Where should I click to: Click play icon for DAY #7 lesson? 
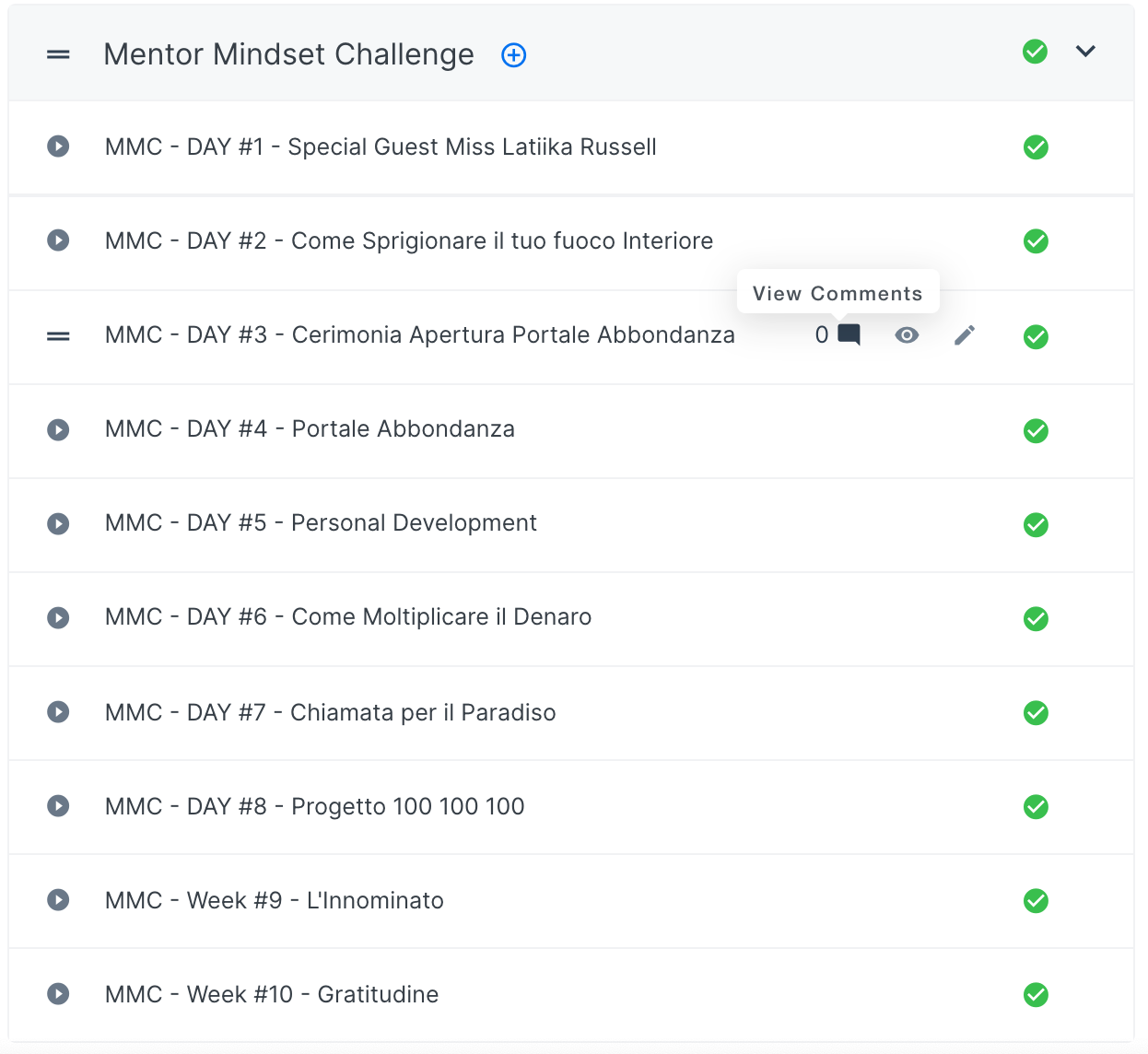click(x=58, y=712)
